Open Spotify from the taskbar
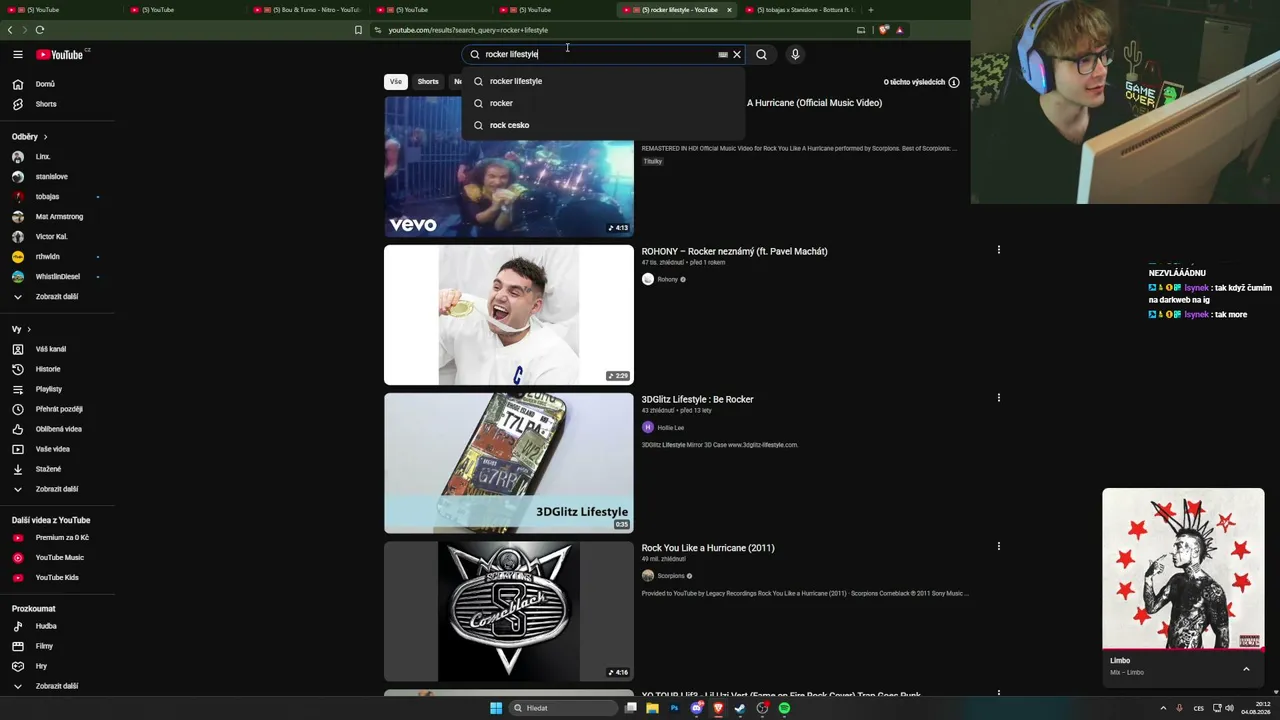This screenshot has width=1280, height=720. [x=784, y=708]
